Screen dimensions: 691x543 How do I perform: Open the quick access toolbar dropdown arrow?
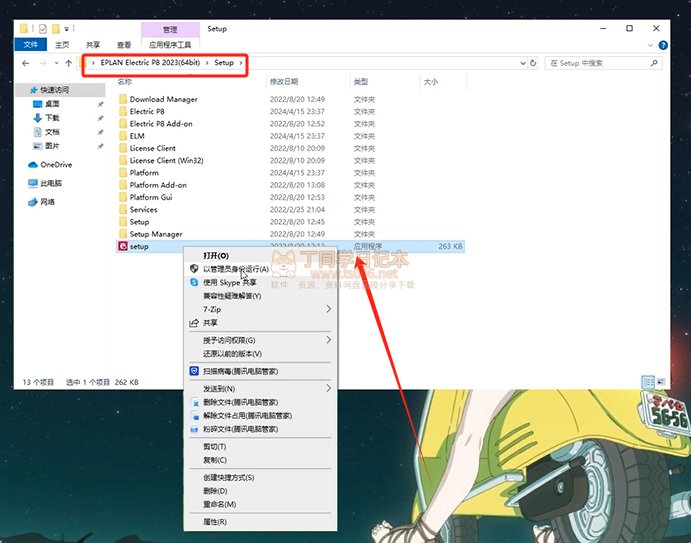[67, 29]
